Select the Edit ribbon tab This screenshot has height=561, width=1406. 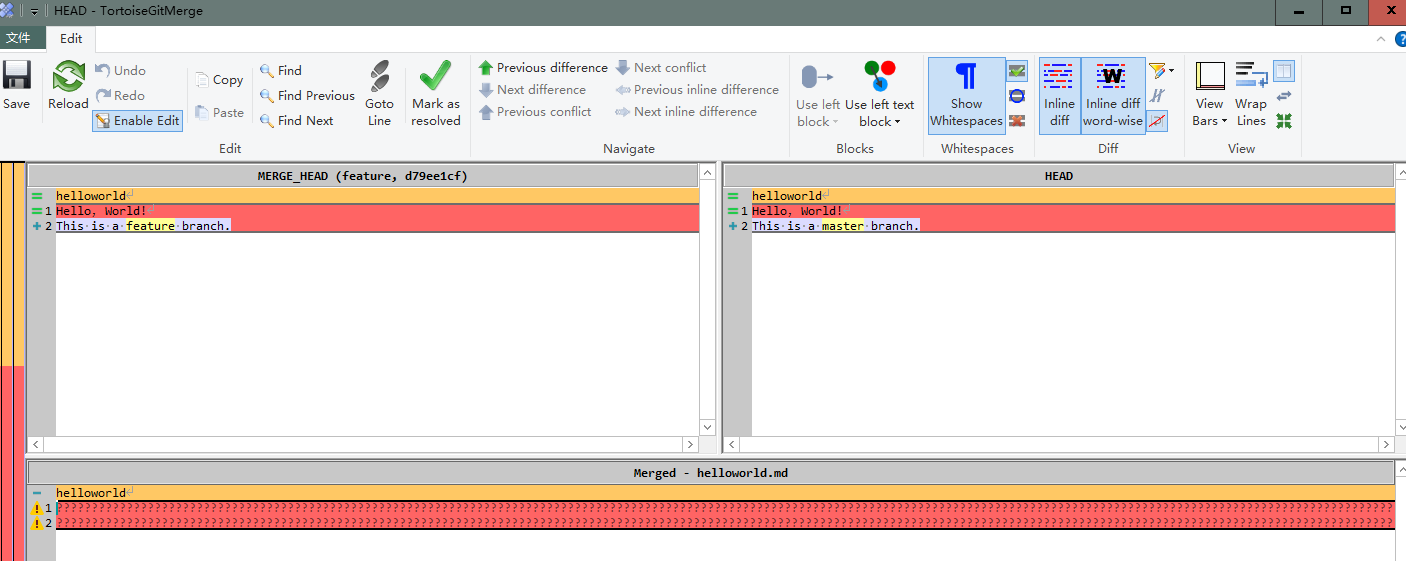click(x=71, y=39)
